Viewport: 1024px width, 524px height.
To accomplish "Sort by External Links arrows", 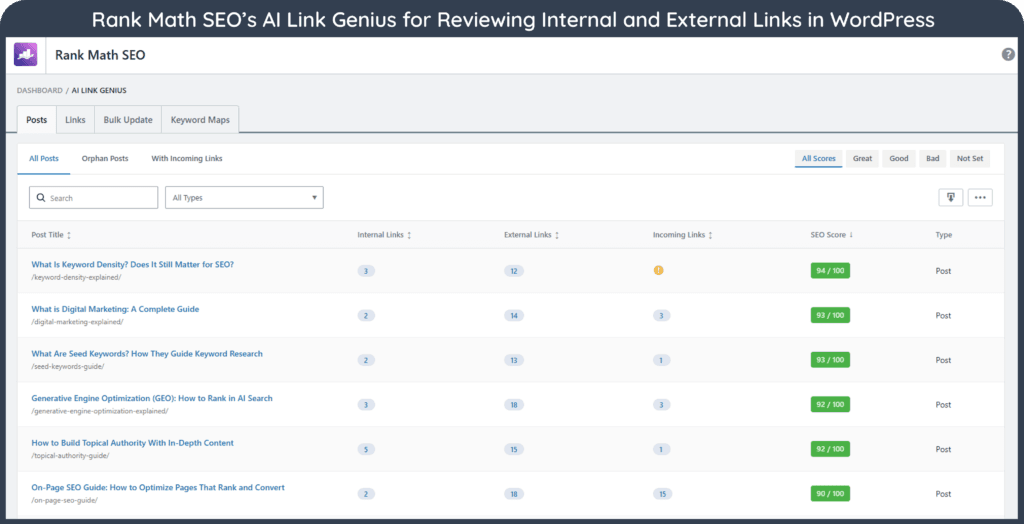I will coord(556,235).
